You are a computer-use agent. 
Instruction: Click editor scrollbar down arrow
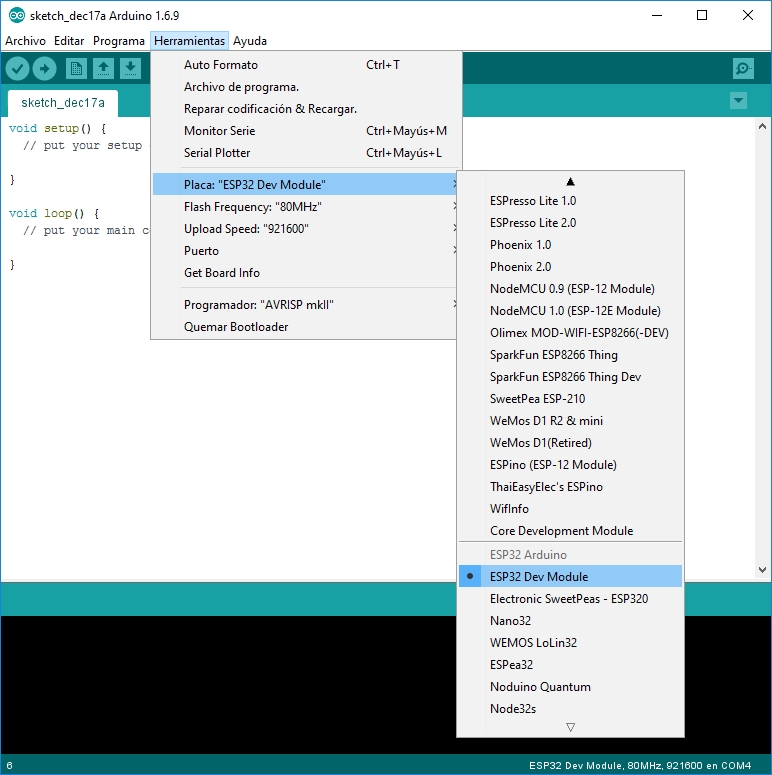(762, 570)
